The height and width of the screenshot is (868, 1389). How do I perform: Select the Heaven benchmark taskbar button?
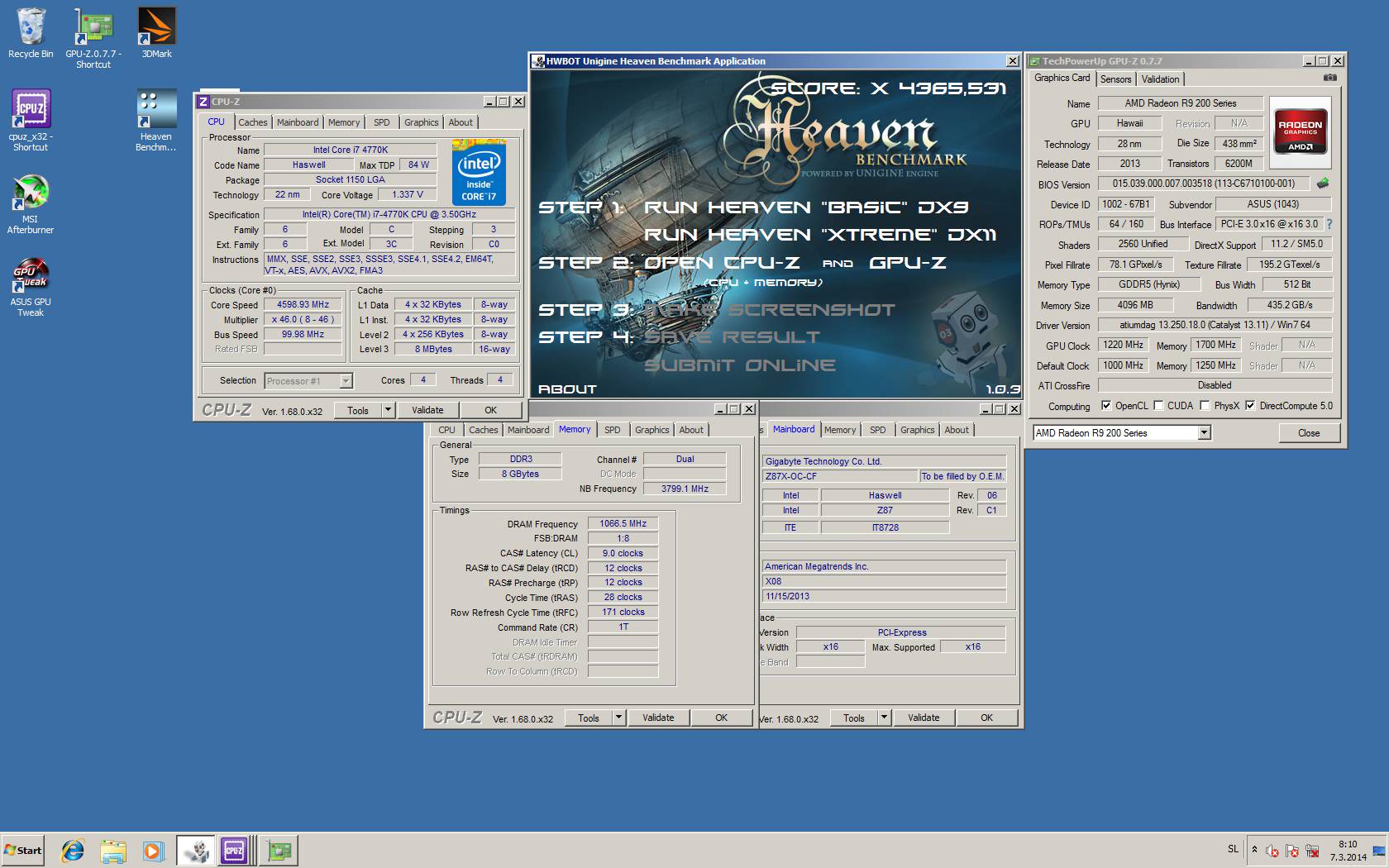(x=196, y=850)
